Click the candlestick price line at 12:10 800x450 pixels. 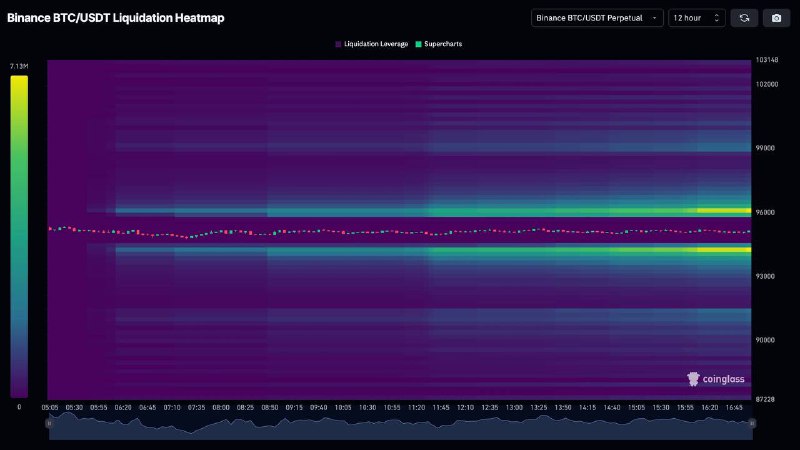[x=465, y=232]
